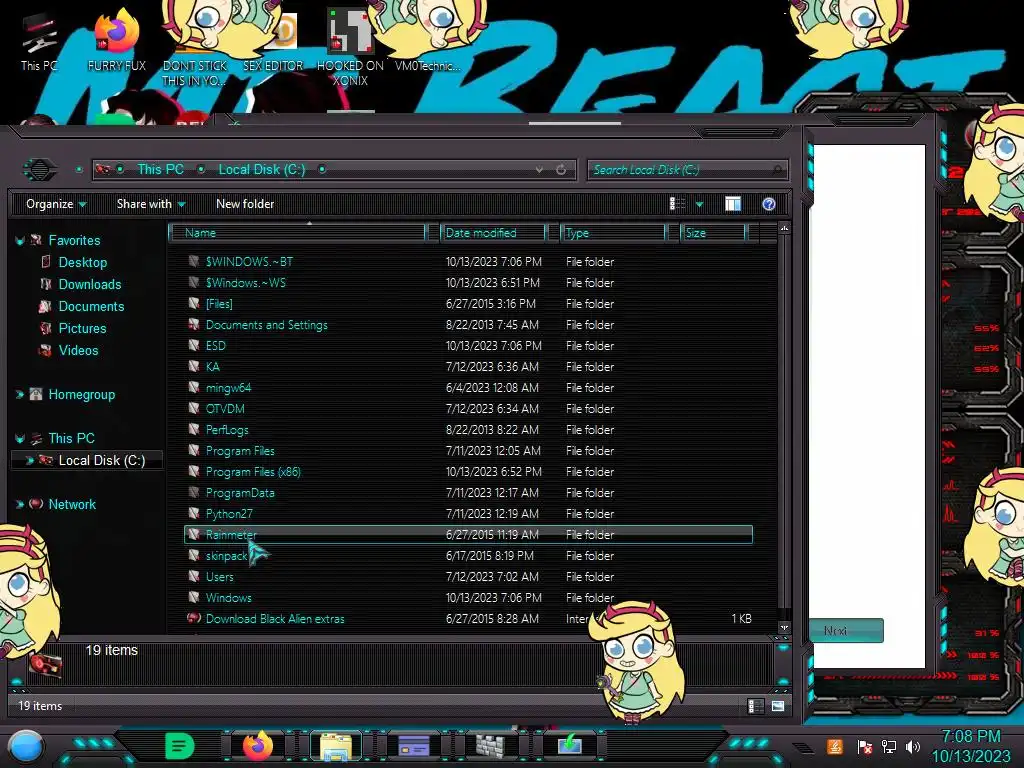
Task: Select the mingw64 folder
Action: tap(228, 388)
